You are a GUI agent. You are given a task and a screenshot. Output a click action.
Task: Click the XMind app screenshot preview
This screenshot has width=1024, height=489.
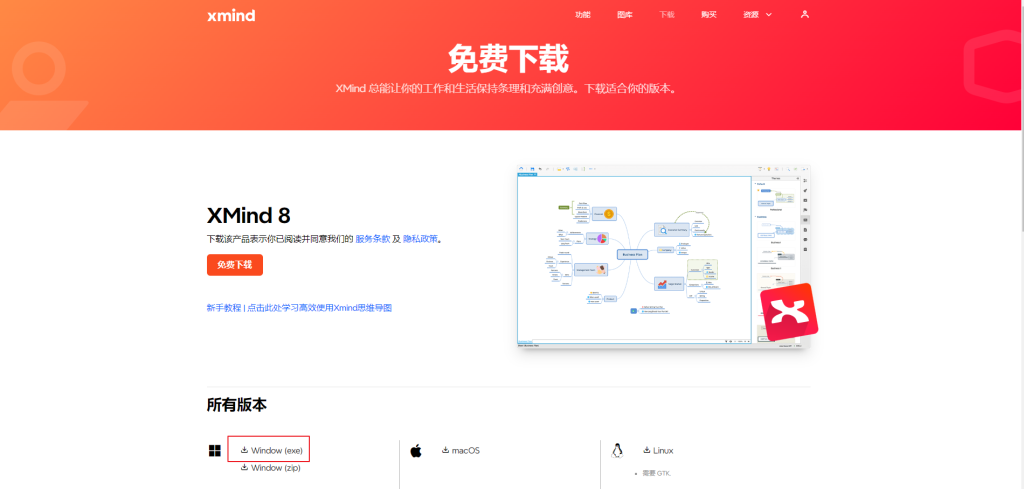click(x=664, y=255)
